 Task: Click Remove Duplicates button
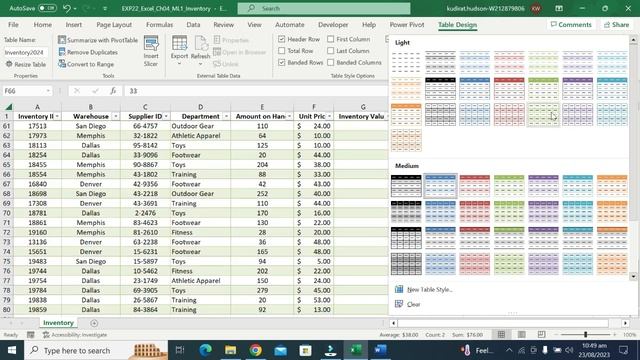click(88, 52)
